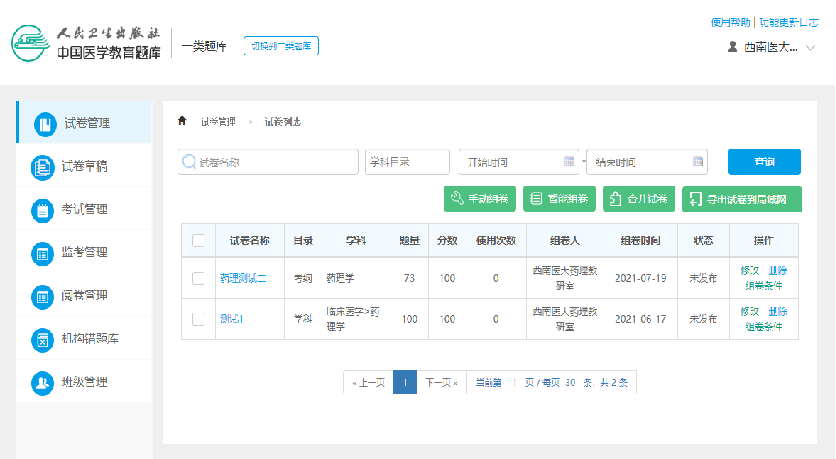The height and width of the screenshot is (459, 836).
Task: Go to the next page 下一页
Action: tap(441, 382)
